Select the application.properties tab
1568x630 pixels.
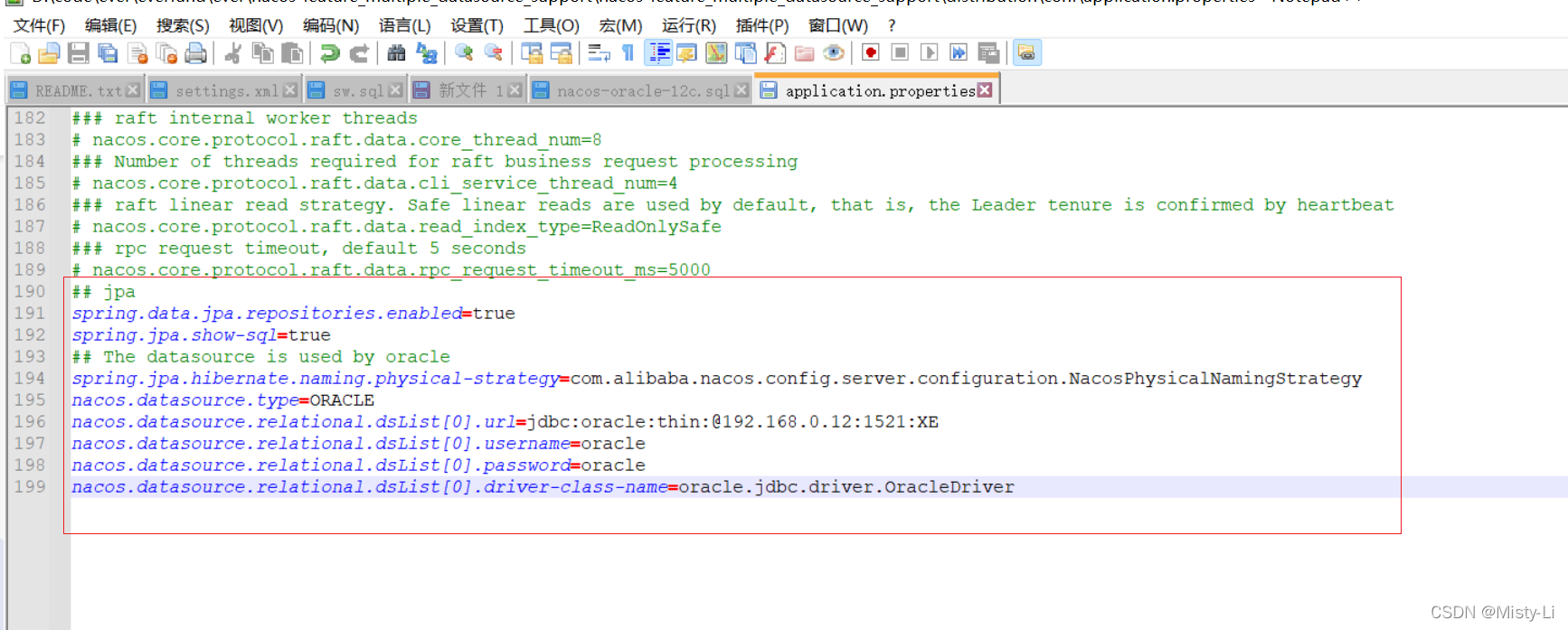coord(877,90)
